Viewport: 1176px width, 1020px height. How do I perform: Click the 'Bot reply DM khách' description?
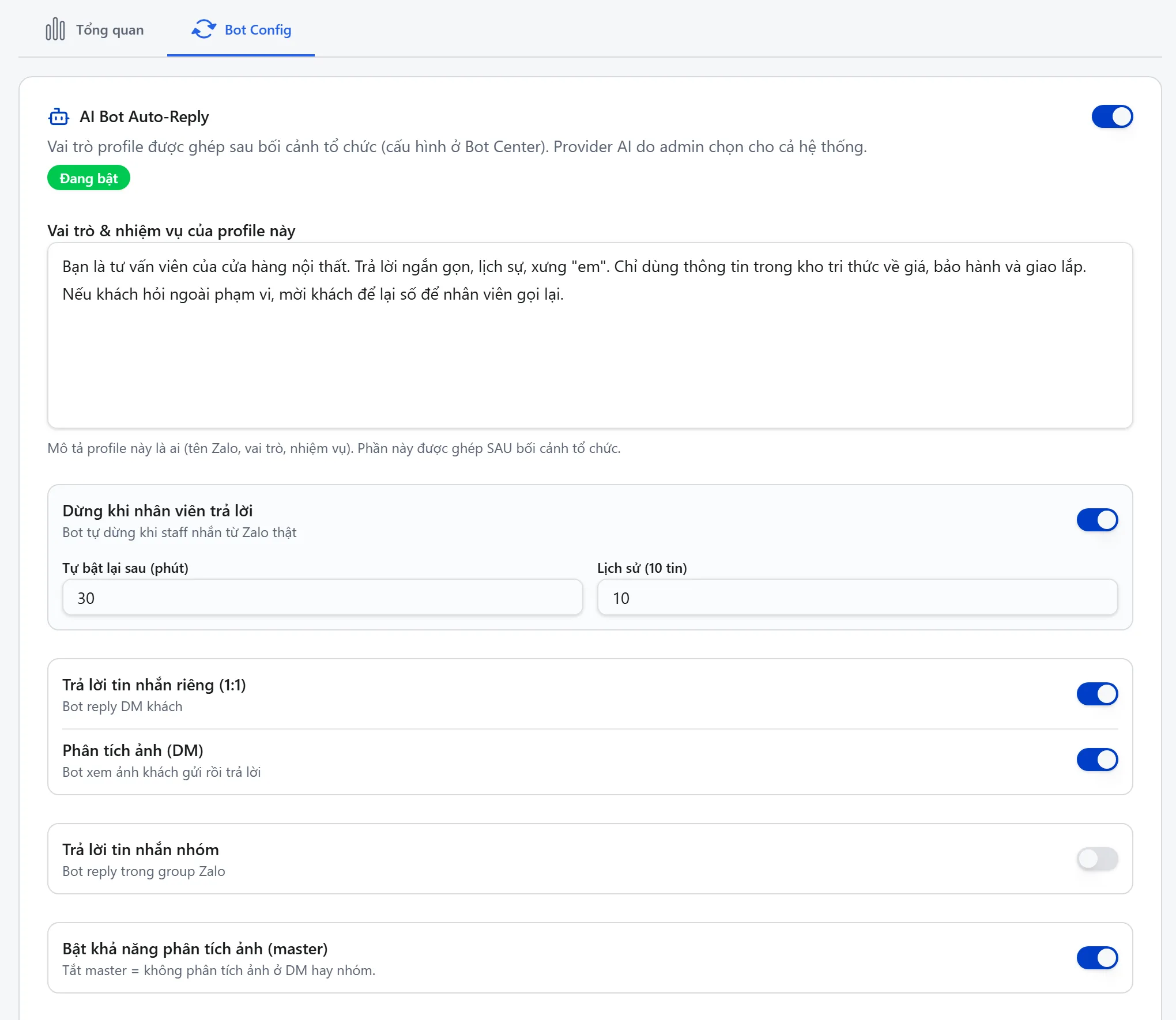(122, 707)
